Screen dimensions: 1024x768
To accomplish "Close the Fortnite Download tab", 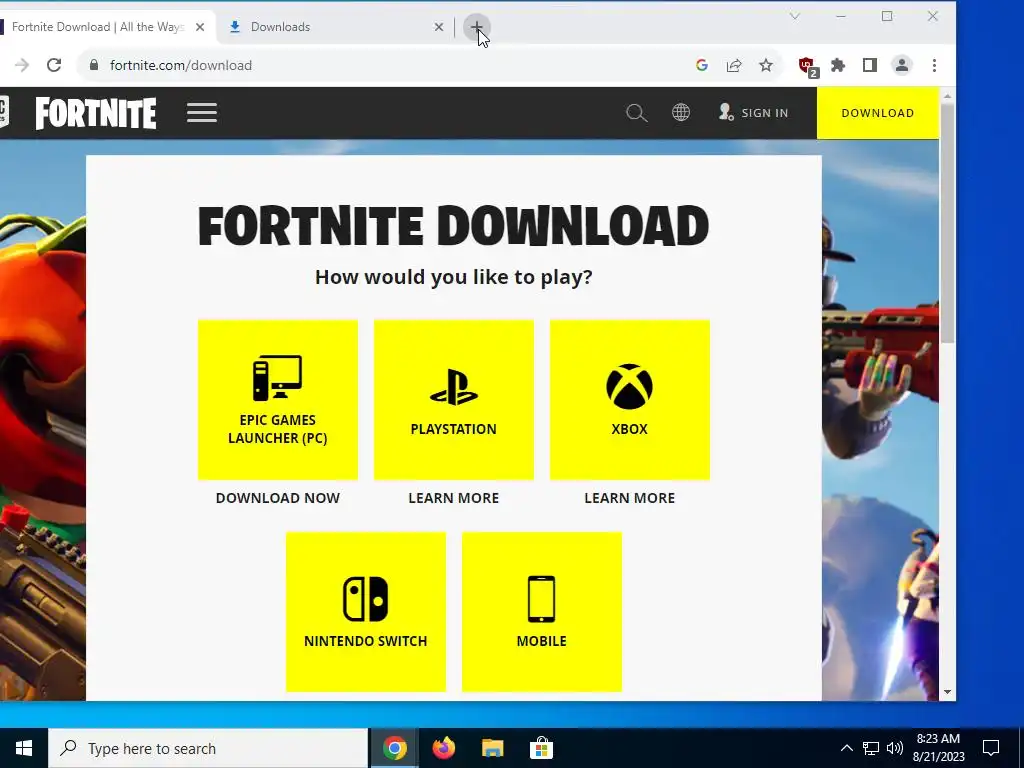I will (200, 27).
